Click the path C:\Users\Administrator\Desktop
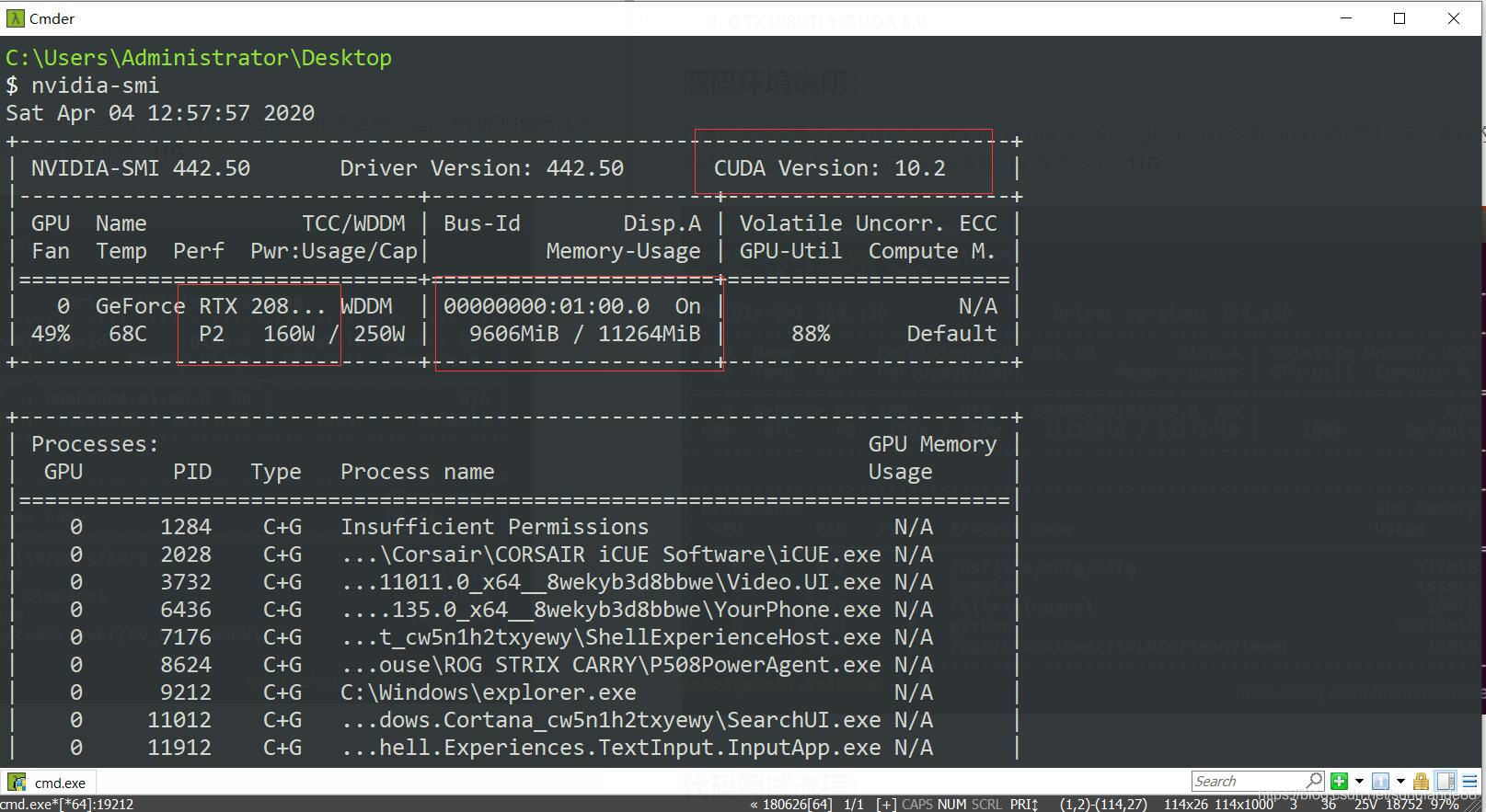Screen dimensions: 1486x812 [199, 57]
